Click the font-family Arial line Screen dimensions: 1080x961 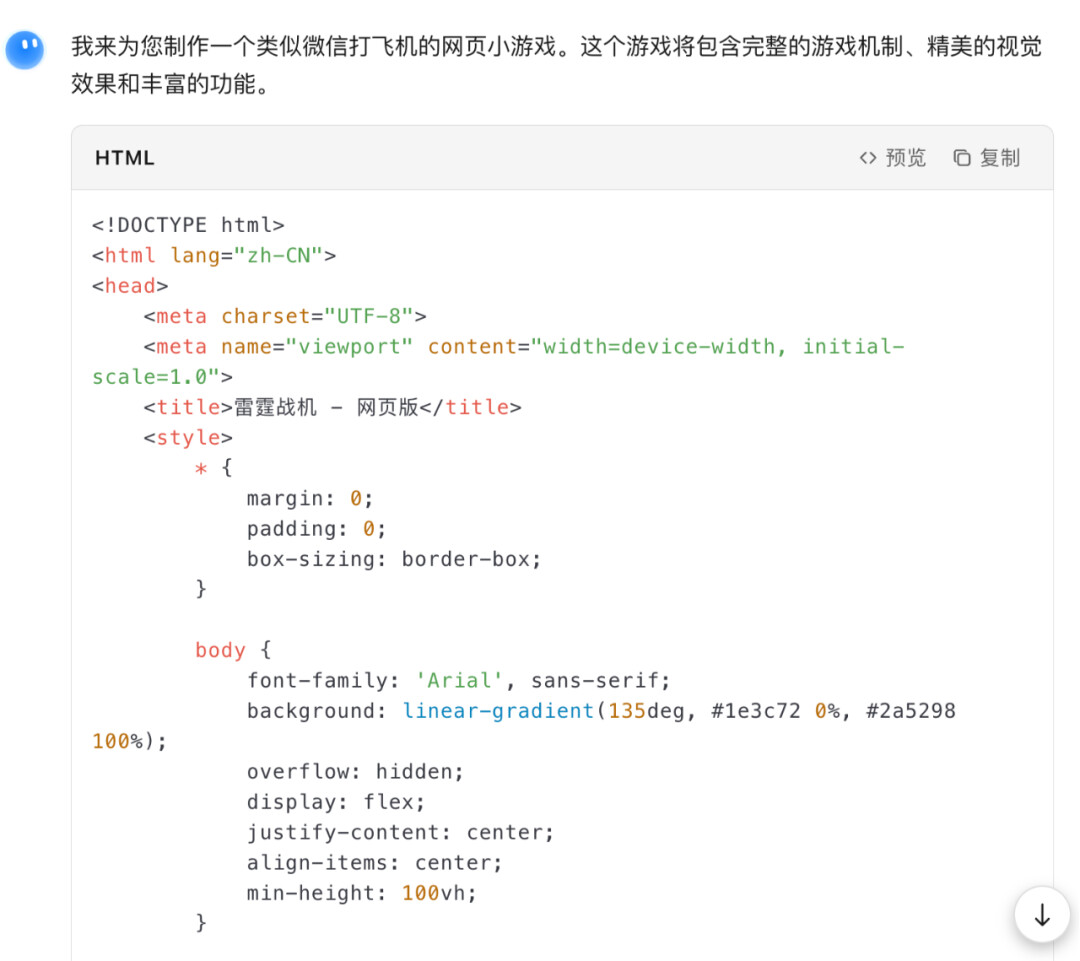(459, 681)
